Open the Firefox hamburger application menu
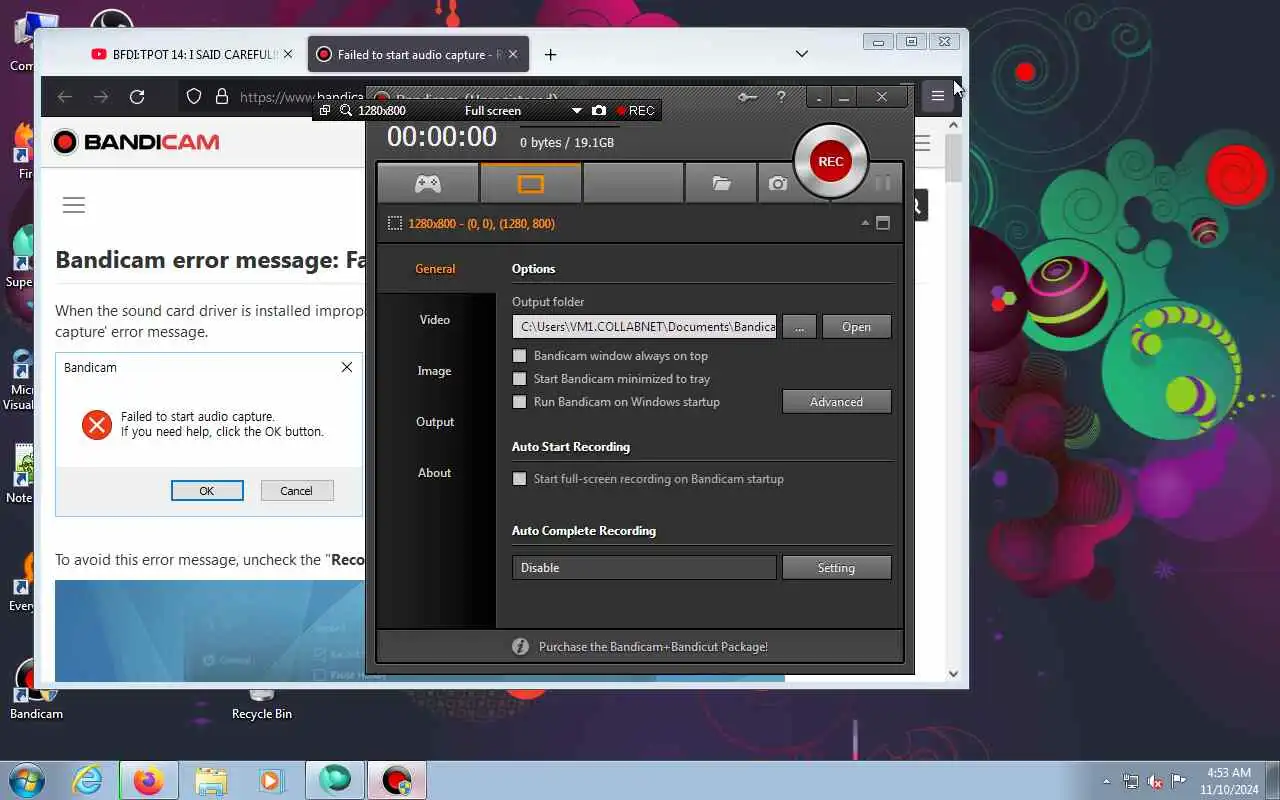This screenshot has height=800, width=1280. tap(937, 96)
